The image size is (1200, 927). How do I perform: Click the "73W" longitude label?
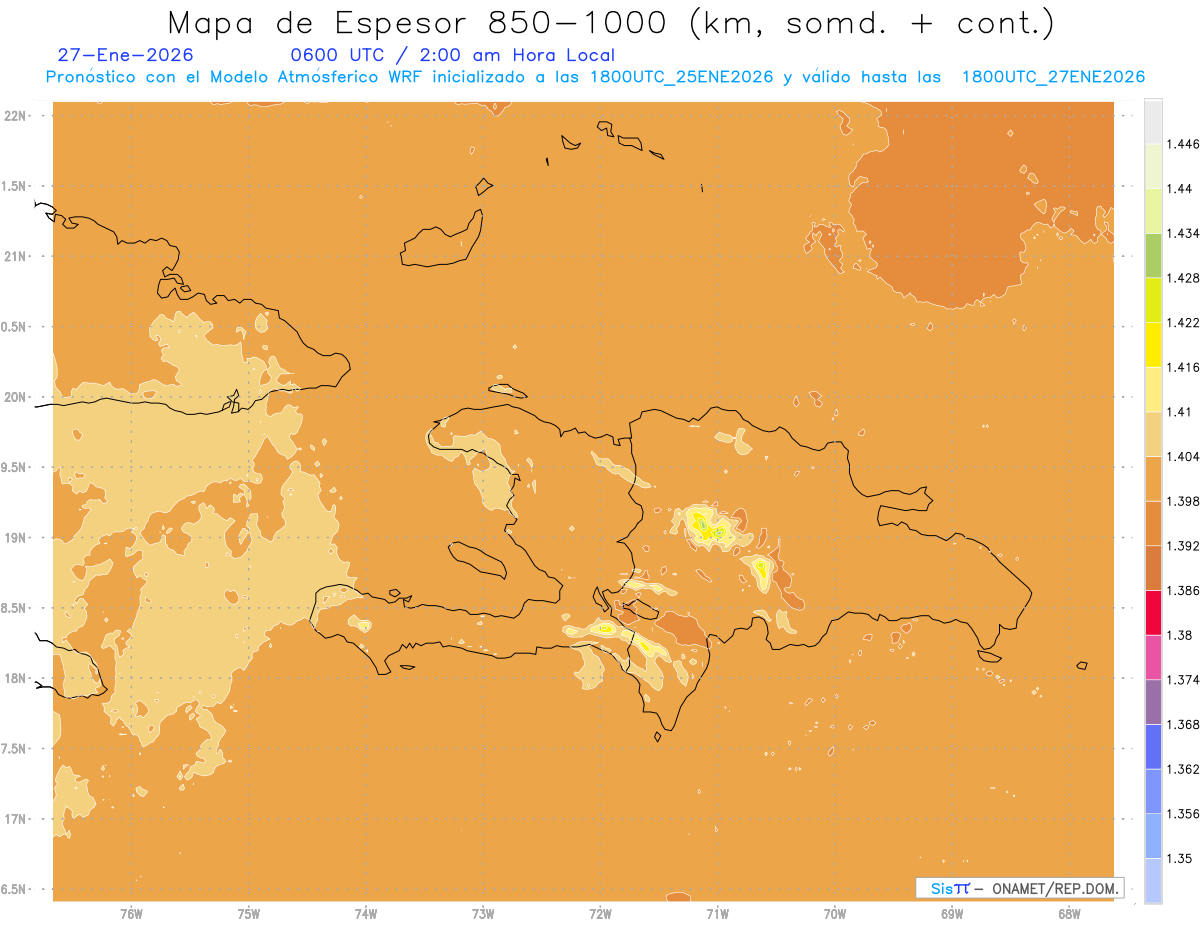pyautogui.click(x=483, y=914)
